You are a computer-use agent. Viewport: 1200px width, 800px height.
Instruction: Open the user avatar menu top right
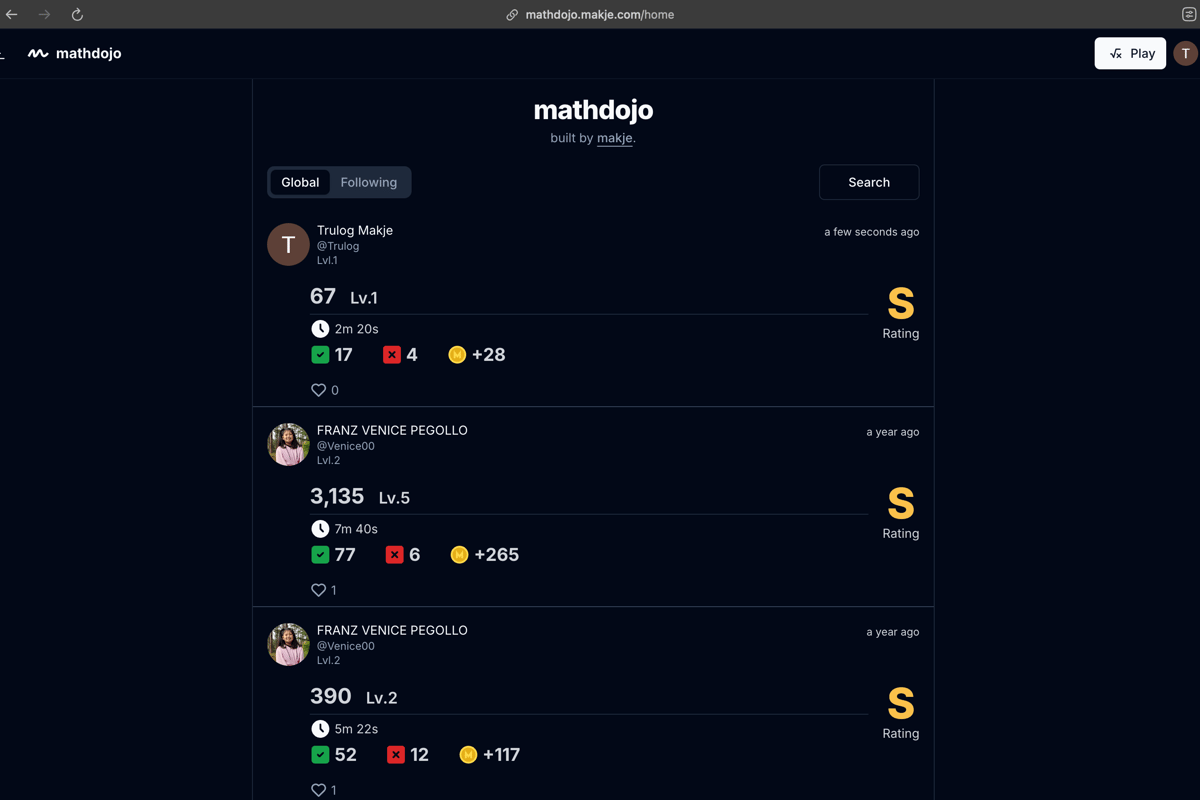[x=1185, y=54]
